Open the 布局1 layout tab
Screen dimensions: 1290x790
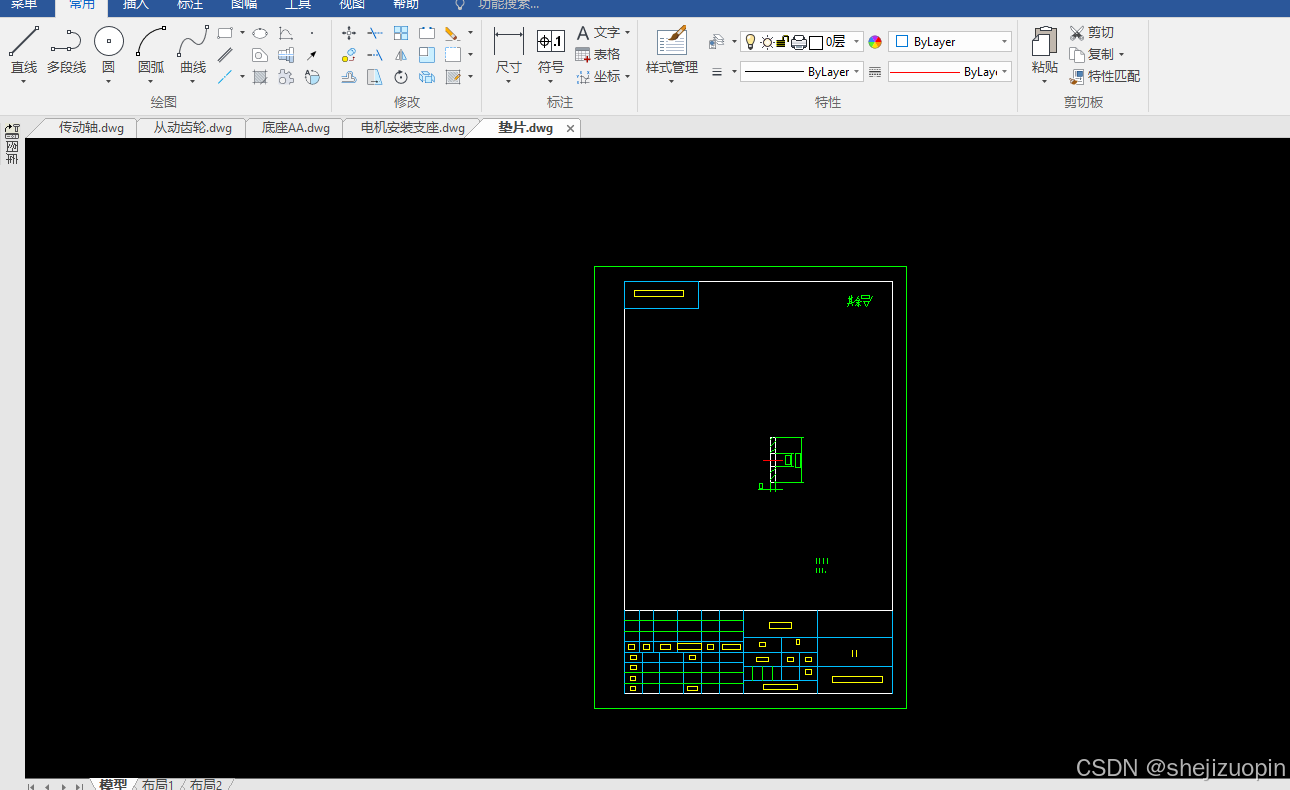click(x=158, y=785)
